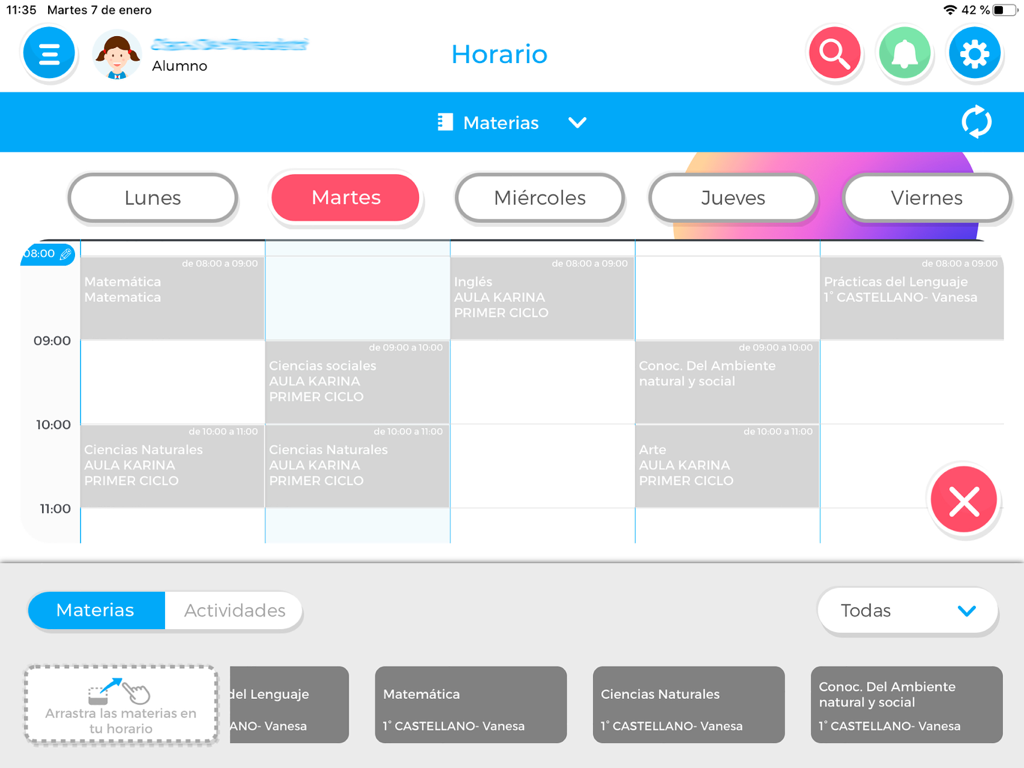This screenshot has width=1024, height=768.
Task: Open notifications via the bell icon
Action: (904, 53)
